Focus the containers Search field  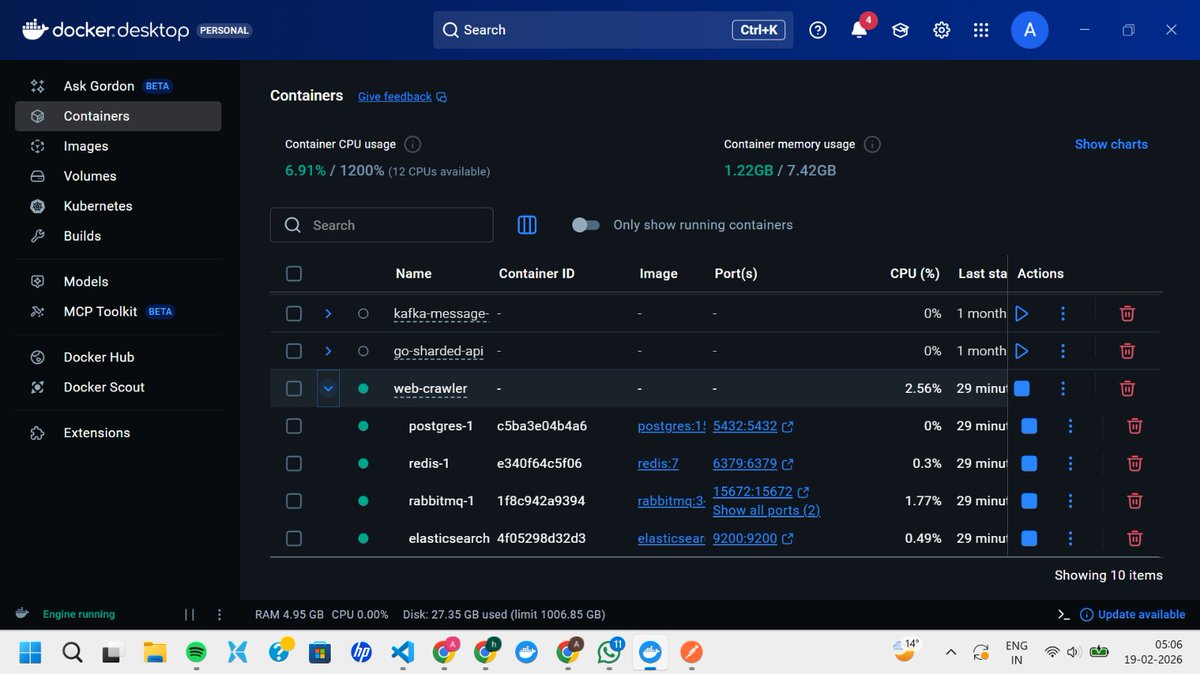(x=381, y=225)
